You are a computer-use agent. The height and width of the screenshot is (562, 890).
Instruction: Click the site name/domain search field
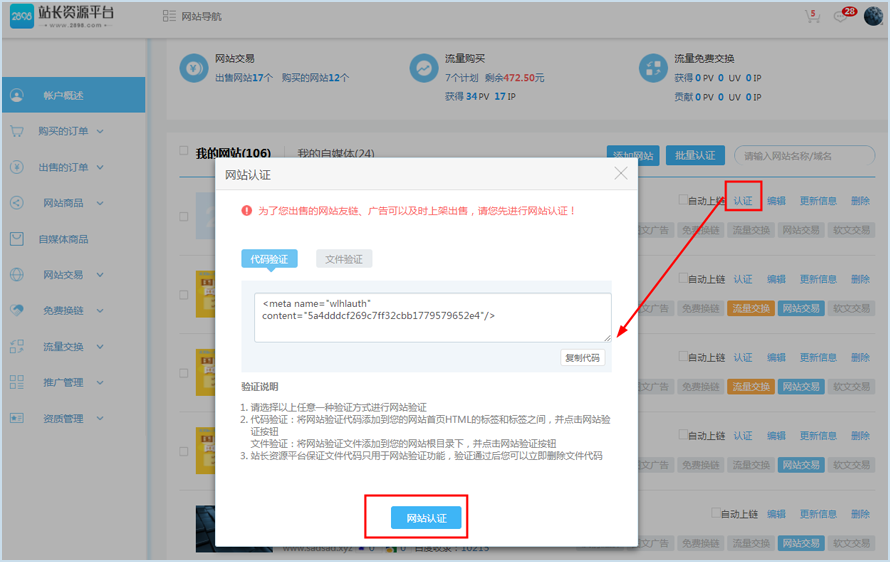(x=804, y=156)
